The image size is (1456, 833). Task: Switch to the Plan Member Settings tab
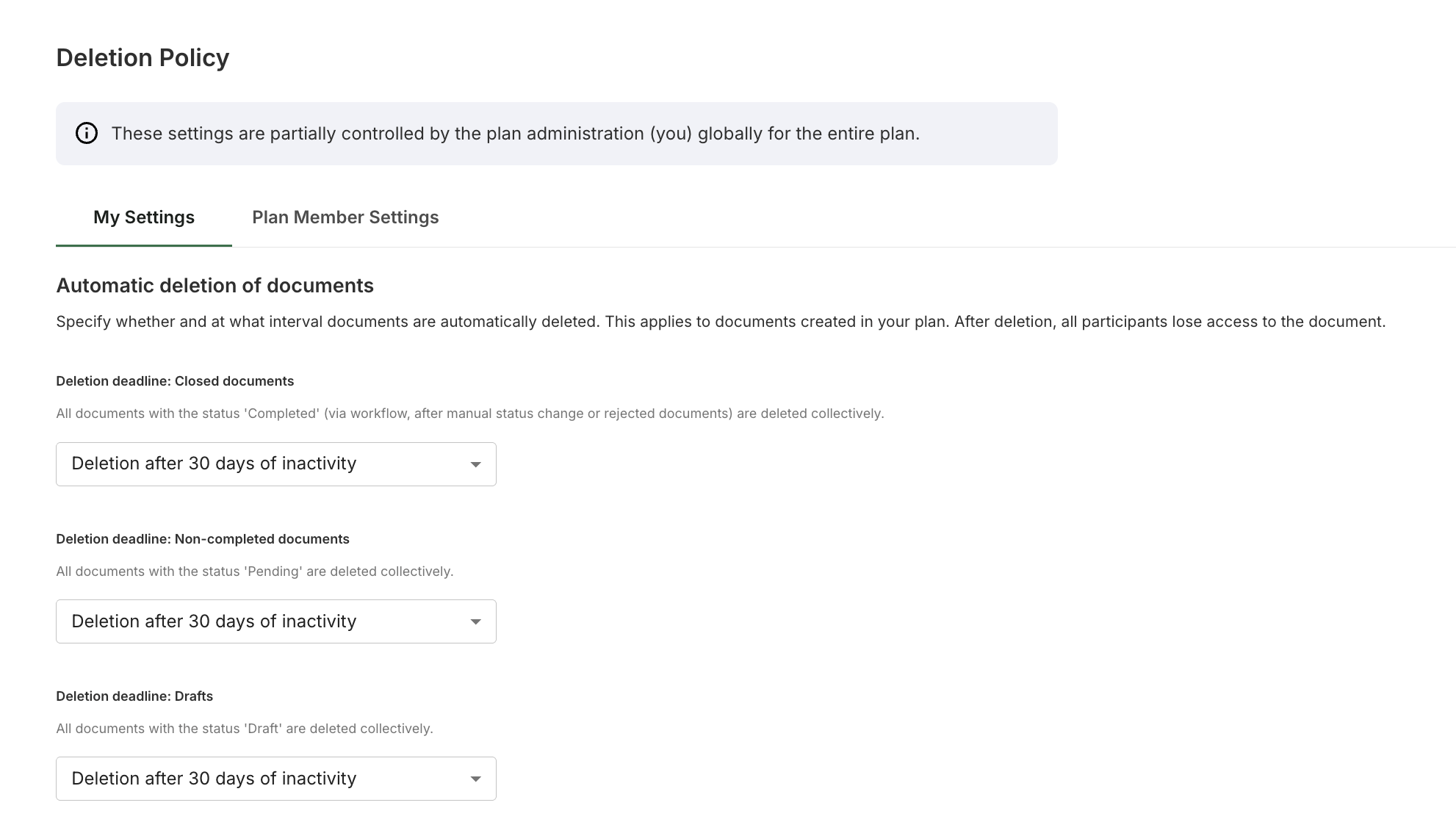click(x=345, y=217)
